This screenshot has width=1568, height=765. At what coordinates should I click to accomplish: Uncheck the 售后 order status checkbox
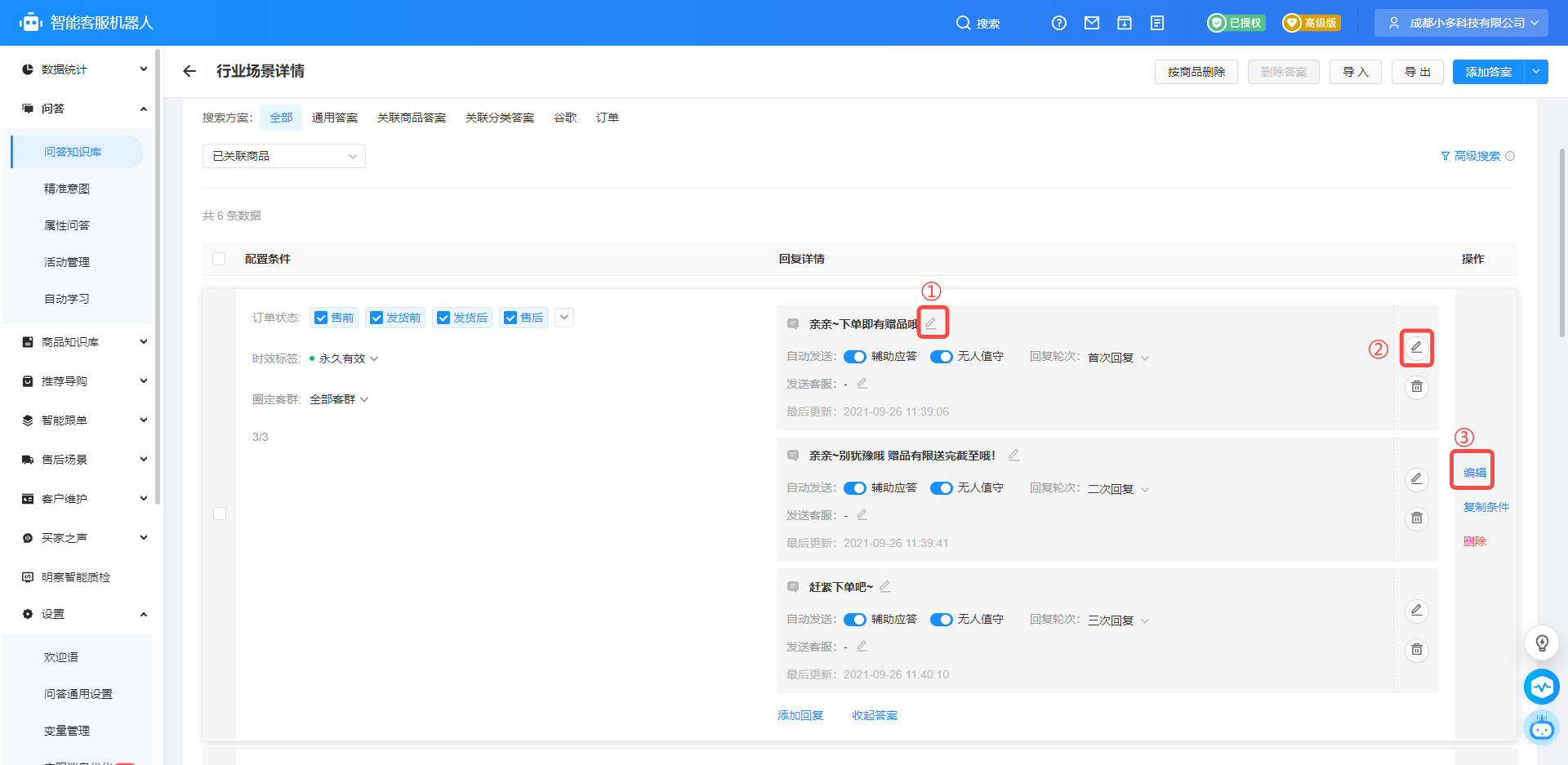(510, 318)
